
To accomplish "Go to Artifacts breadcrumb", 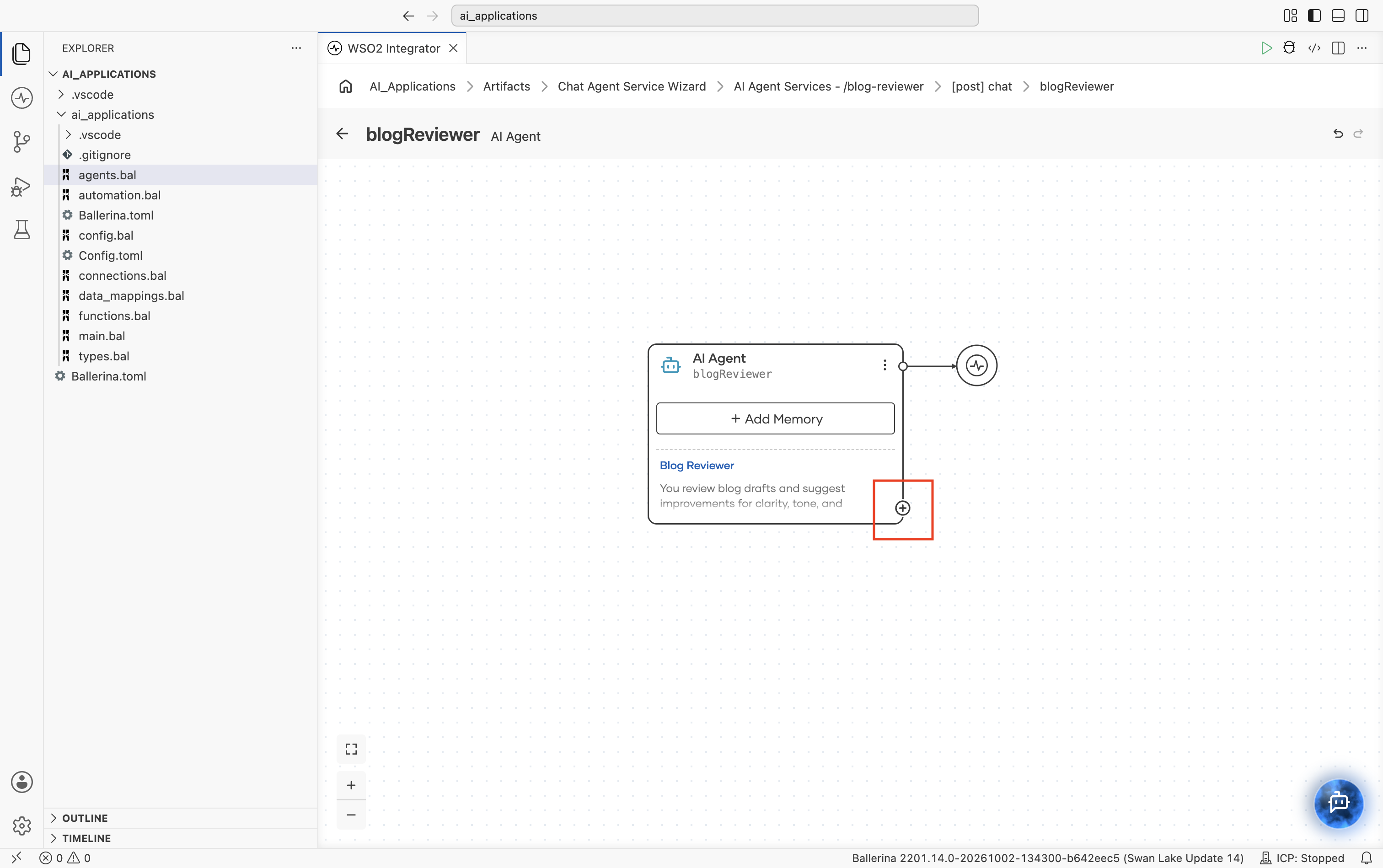I will 506,87.
